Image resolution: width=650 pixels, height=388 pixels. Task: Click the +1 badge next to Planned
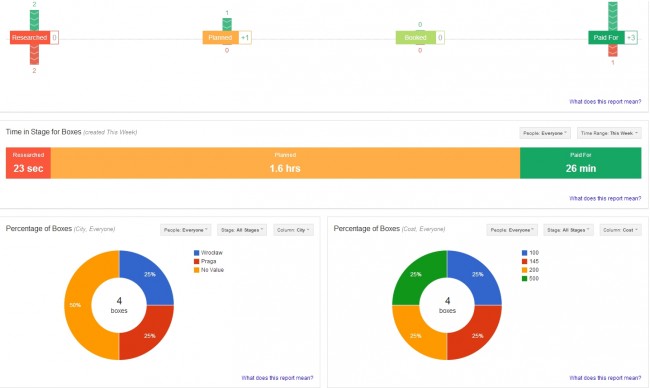click(245, 38)
